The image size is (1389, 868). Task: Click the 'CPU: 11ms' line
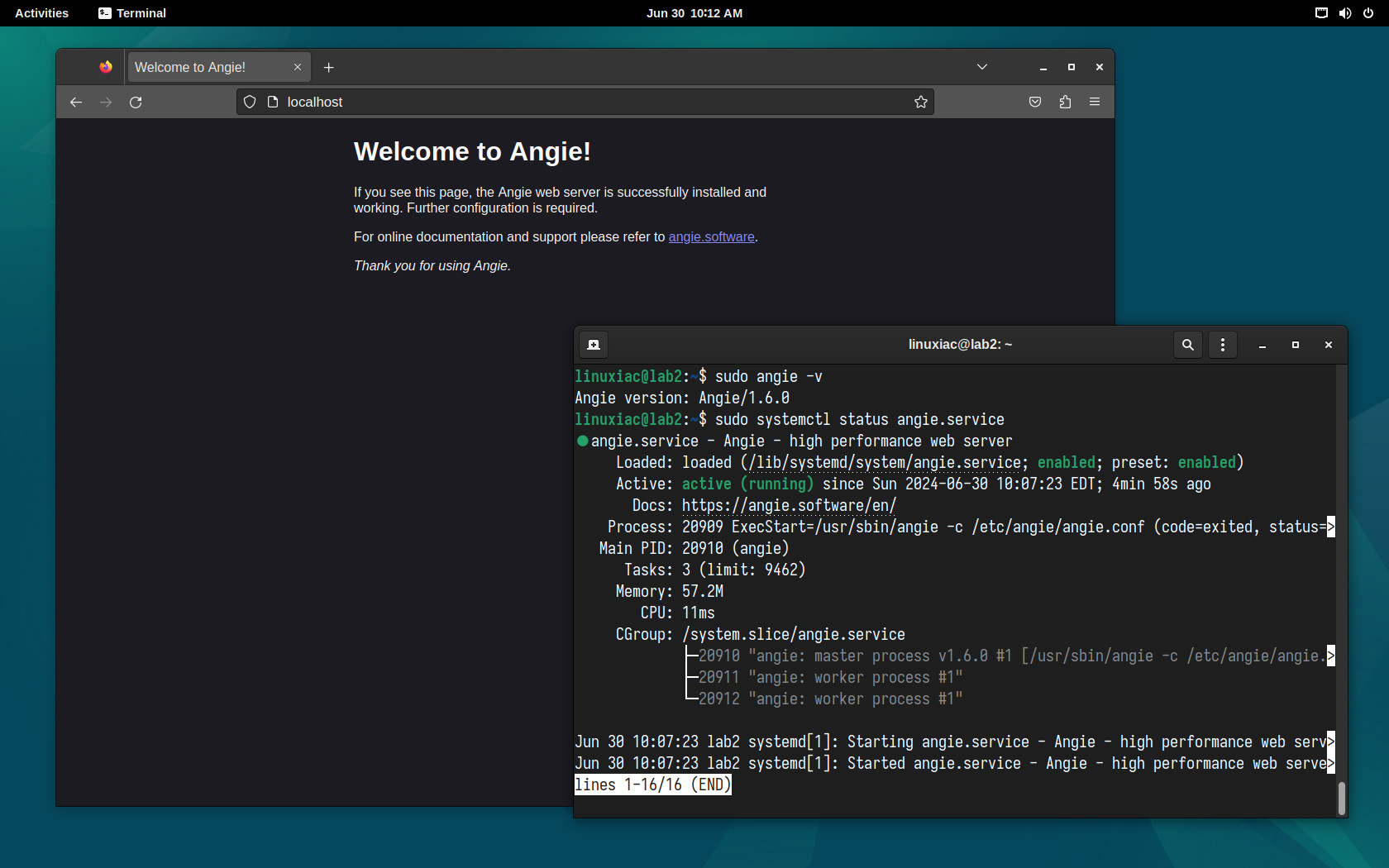[x=677, y=613]
